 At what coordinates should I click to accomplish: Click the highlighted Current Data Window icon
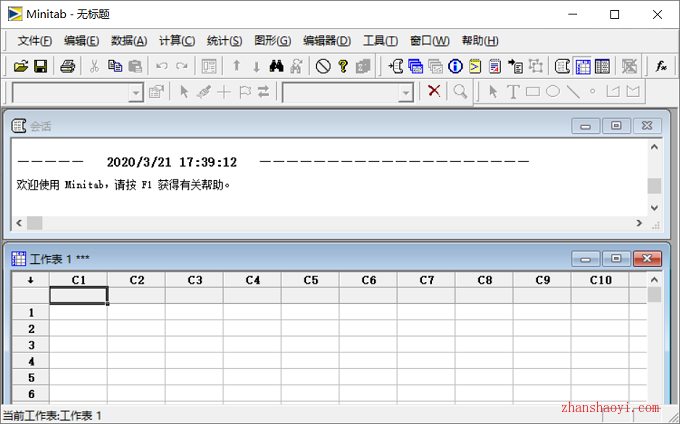click(583, 66)
